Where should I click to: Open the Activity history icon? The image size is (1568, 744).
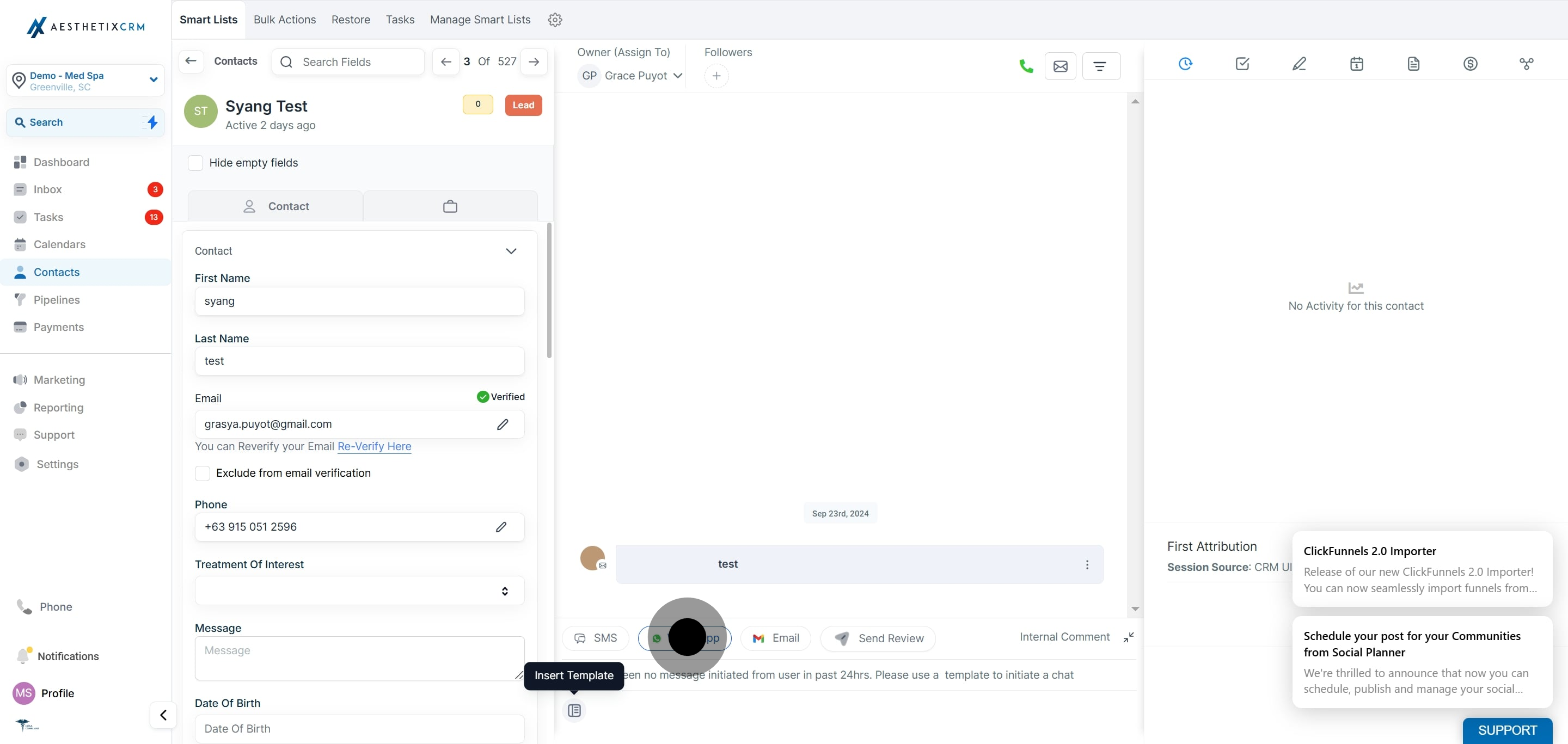pyautogui.click(x=1185, y=63)
